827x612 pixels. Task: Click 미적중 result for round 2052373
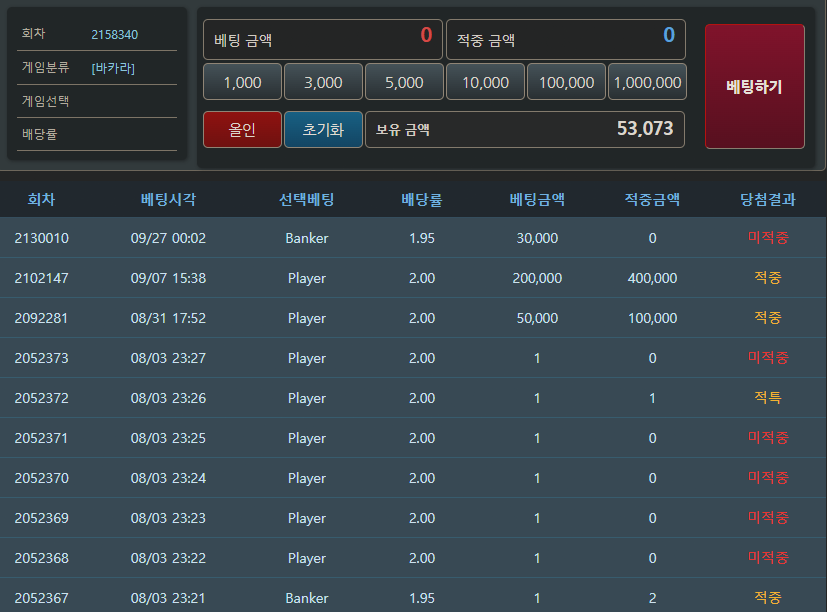768,358
